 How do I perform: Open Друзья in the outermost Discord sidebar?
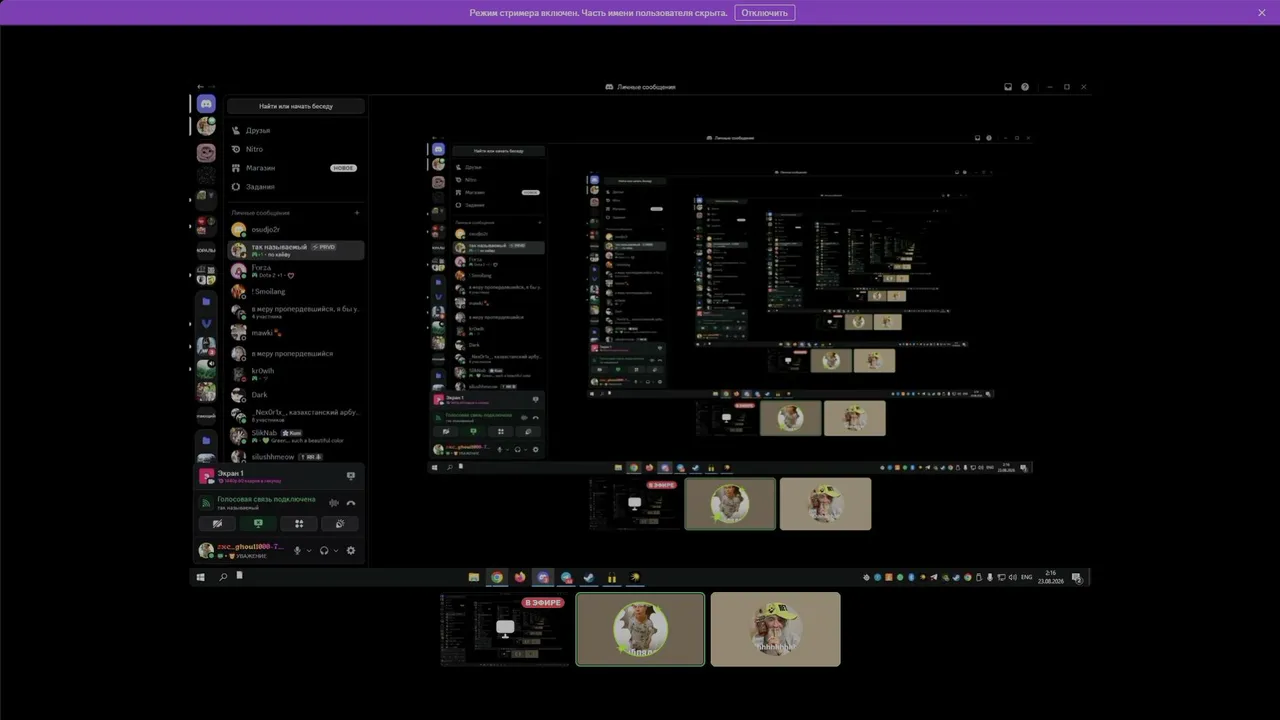point(296,130)
